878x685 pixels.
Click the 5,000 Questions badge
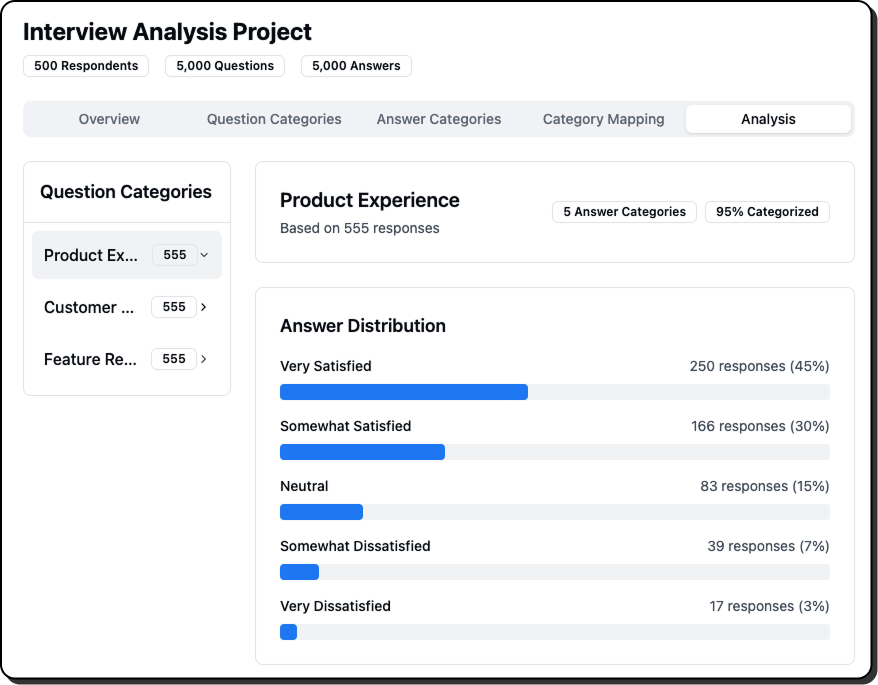(x=225, y=66)
